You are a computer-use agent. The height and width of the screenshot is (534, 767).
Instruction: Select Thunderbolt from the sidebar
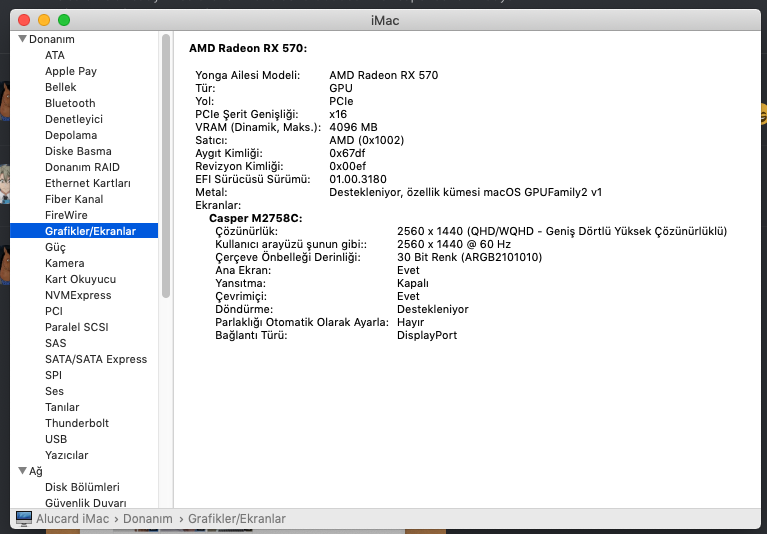click(77, 423)
